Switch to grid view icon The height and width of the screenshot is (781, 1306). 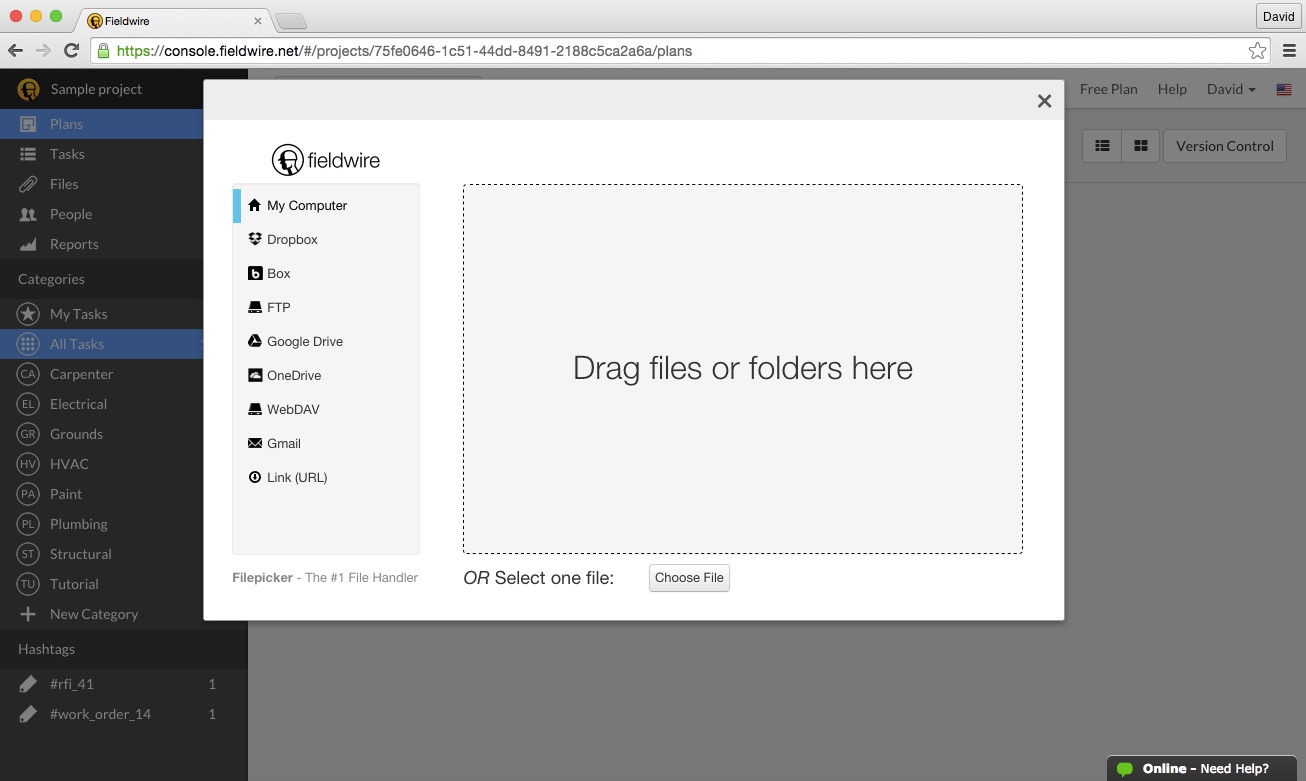pos(1140,146)
